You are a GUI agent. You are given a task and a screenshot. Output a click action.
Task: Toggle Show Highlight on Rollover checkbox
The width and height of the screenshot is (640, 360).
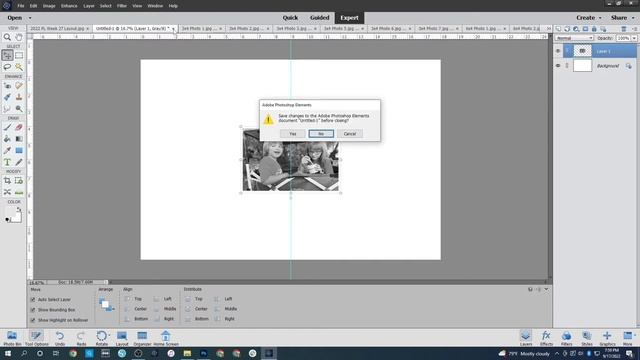pyautogui.click(x=33, y=320)
